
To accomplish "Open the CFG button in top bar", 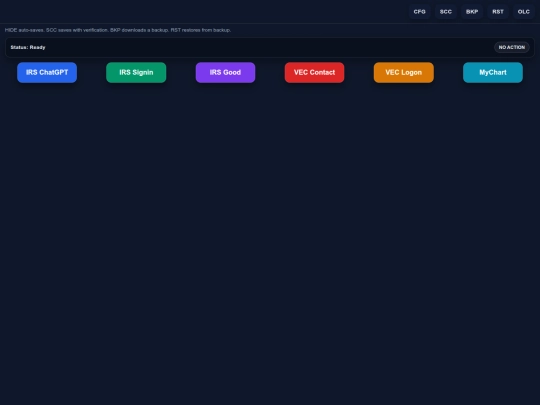I will click(419, 12).
